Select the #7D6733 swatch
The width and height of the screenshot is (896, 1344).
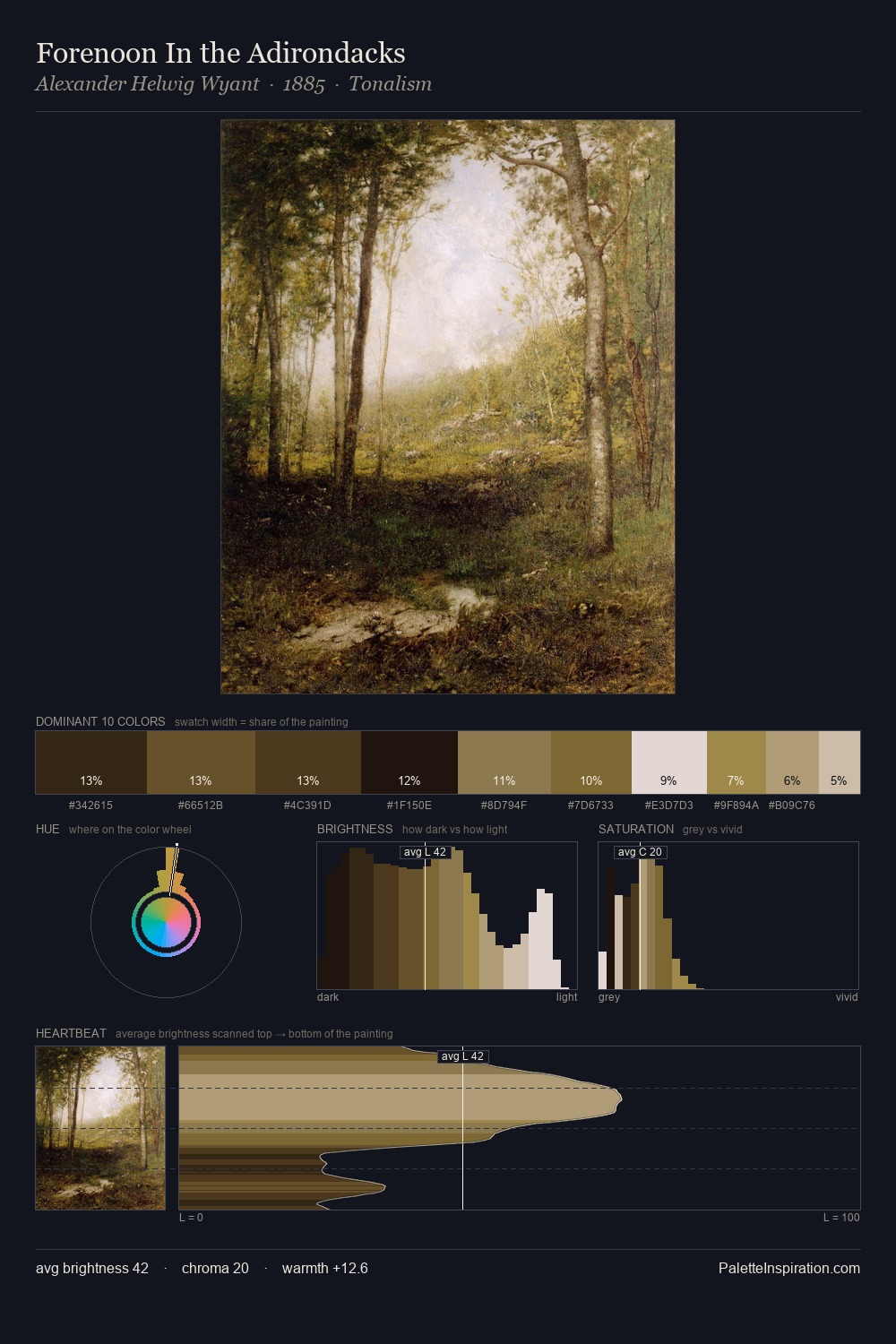[591, 762]
